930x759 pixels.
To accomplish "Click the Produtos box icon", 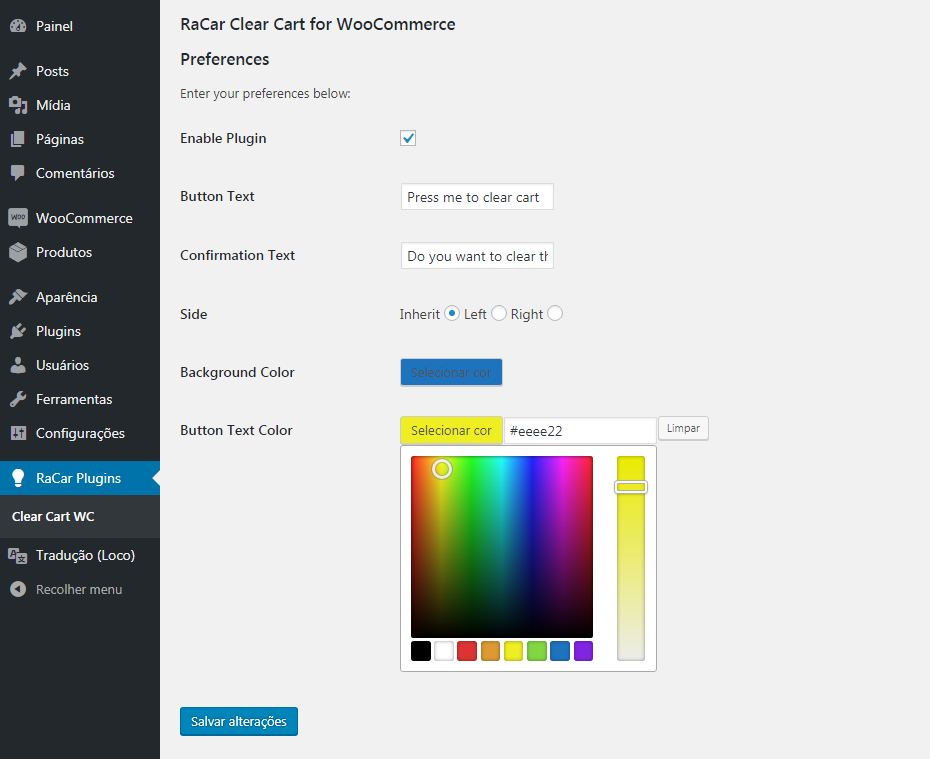I will pyautogui.click(x=18, y=252).
